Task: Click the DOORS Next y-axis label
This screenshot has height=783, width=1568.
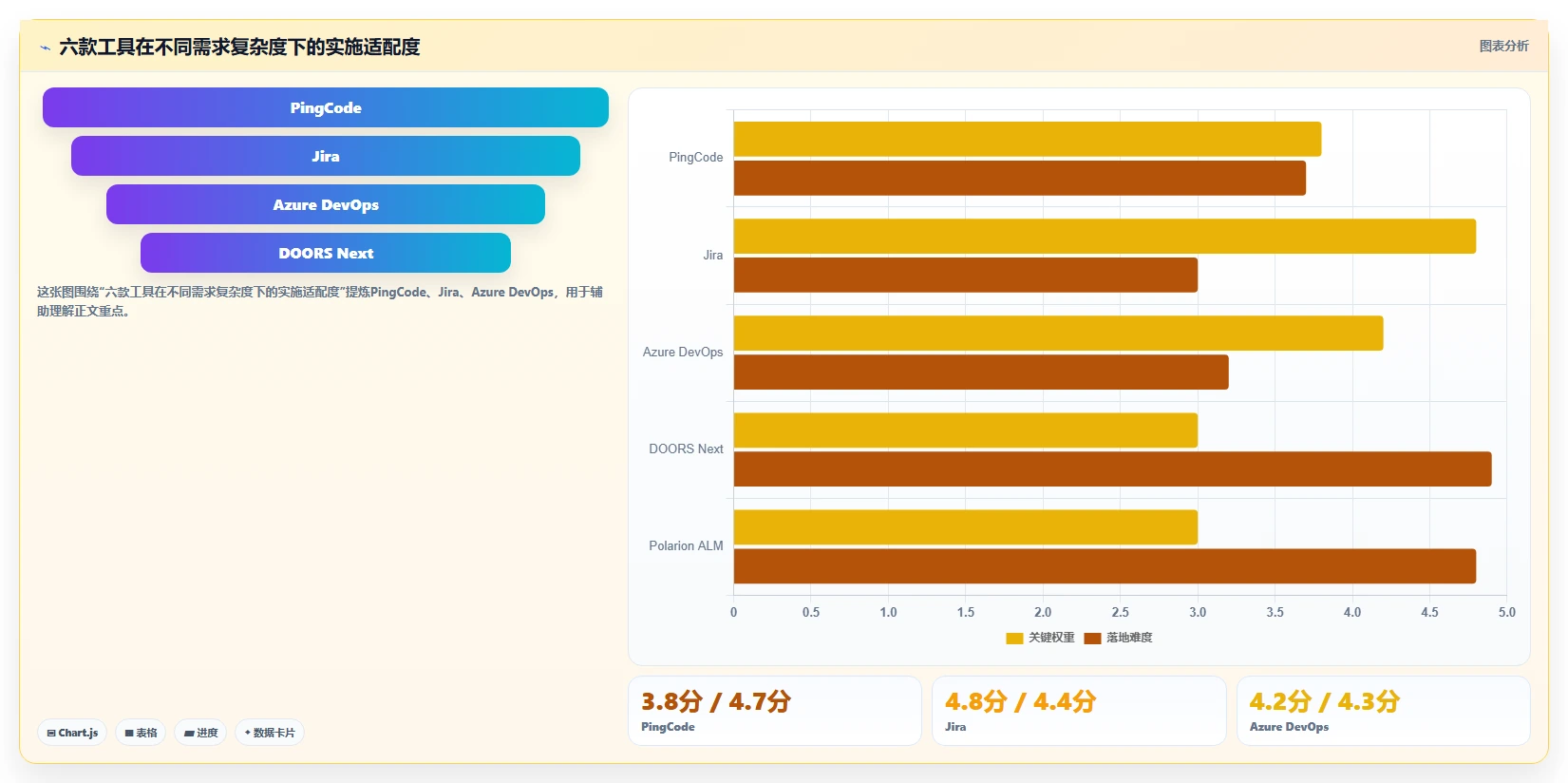Action: pyautogui.click(x=687, y=449)
